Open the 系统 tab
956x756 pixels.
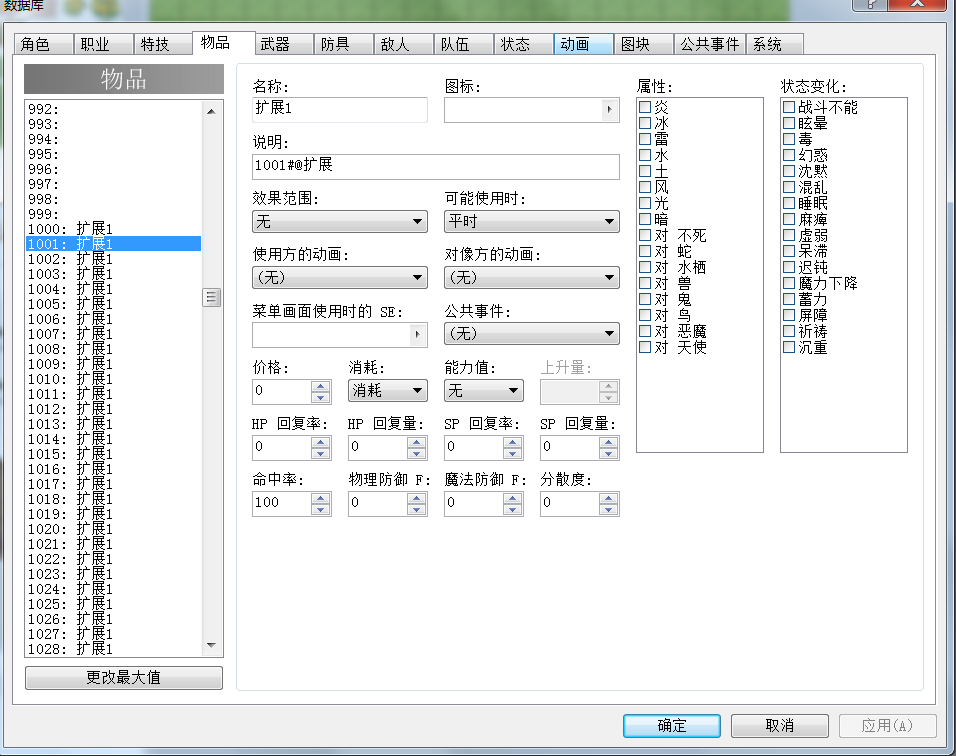[x=774, y=44]
